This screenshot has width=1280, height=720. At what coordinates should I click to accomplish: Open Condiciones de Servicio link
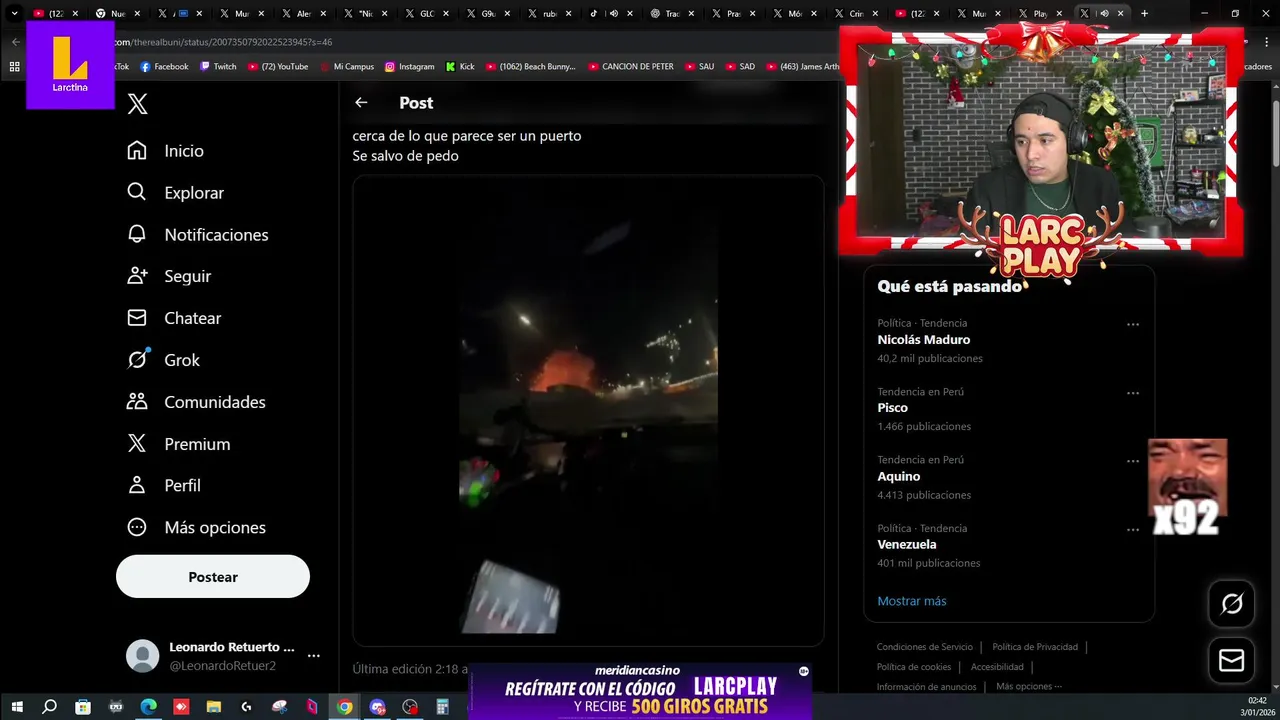(x=924, y=647)
